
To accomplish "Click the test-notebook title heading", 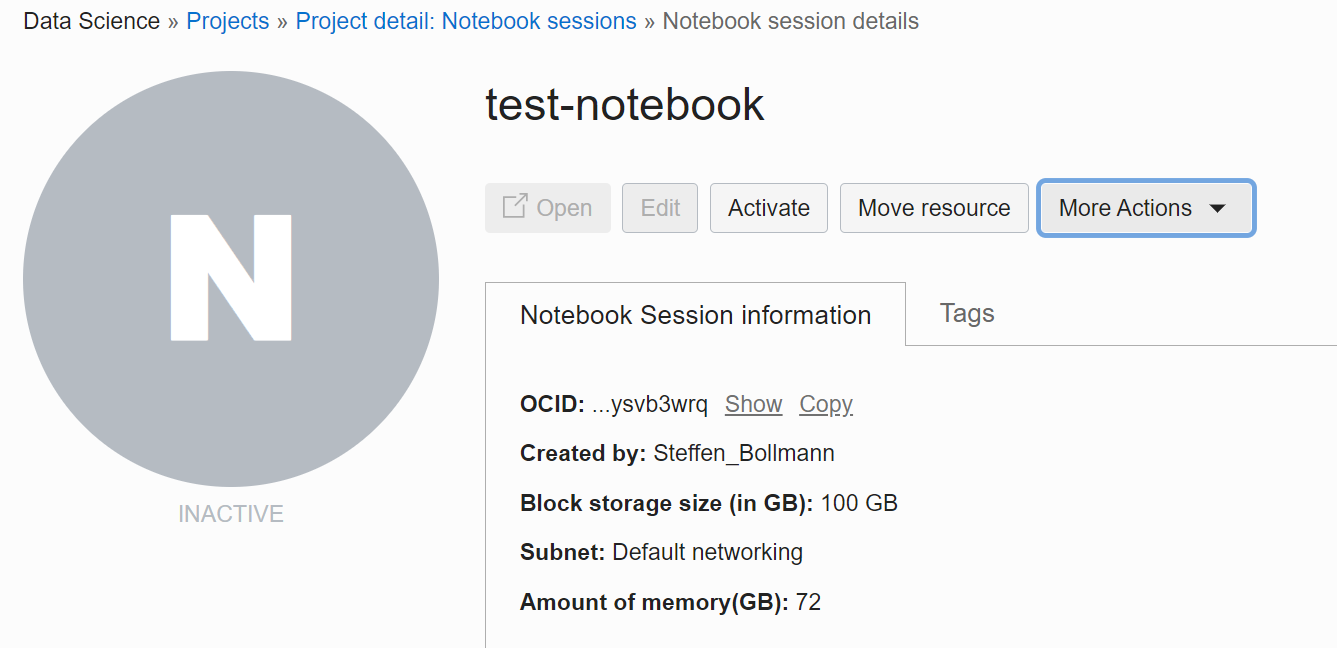I will [x=625, y=104].
